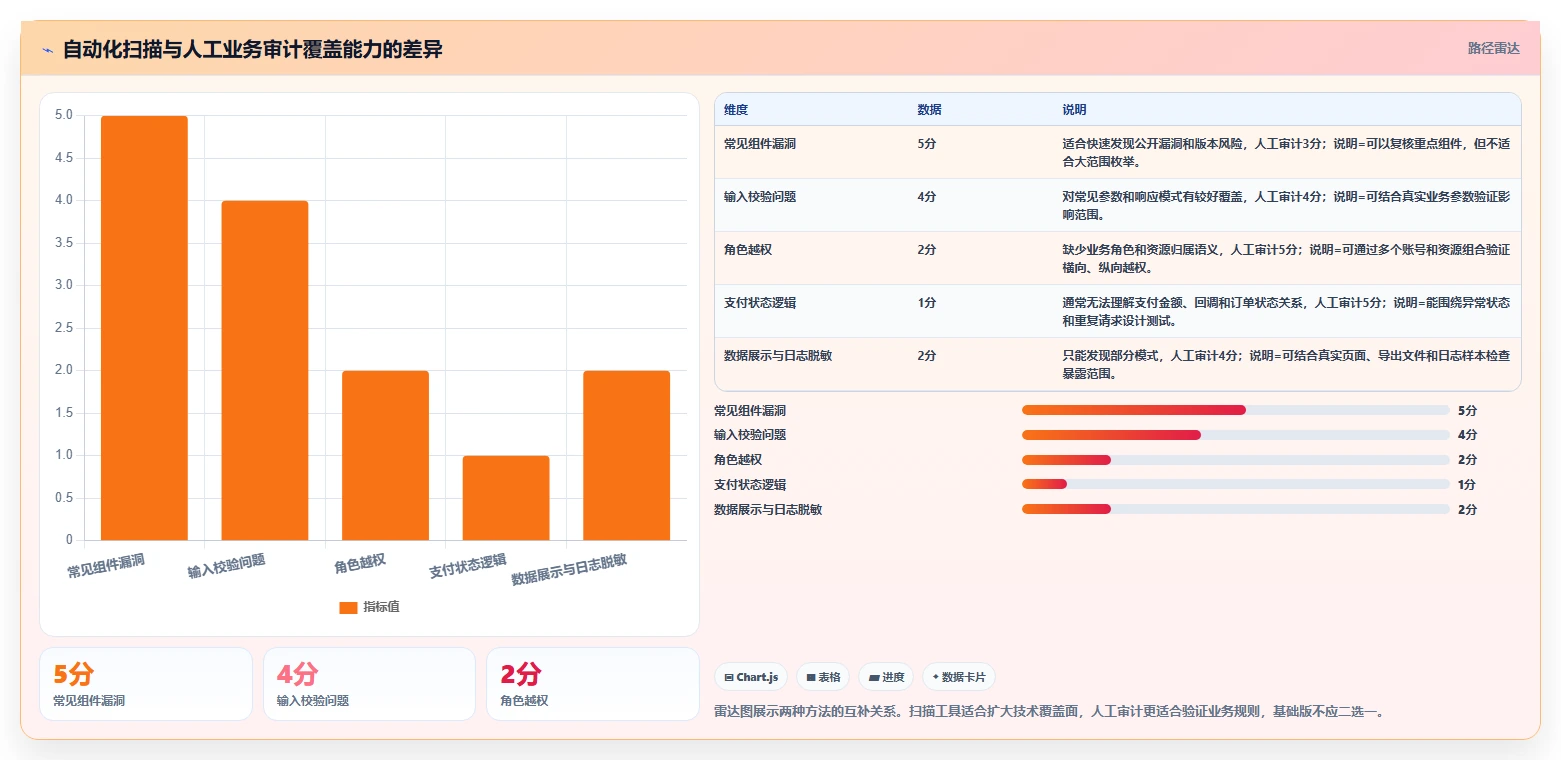Click the 1分 value after the progress bar

tap(1467, 485)
